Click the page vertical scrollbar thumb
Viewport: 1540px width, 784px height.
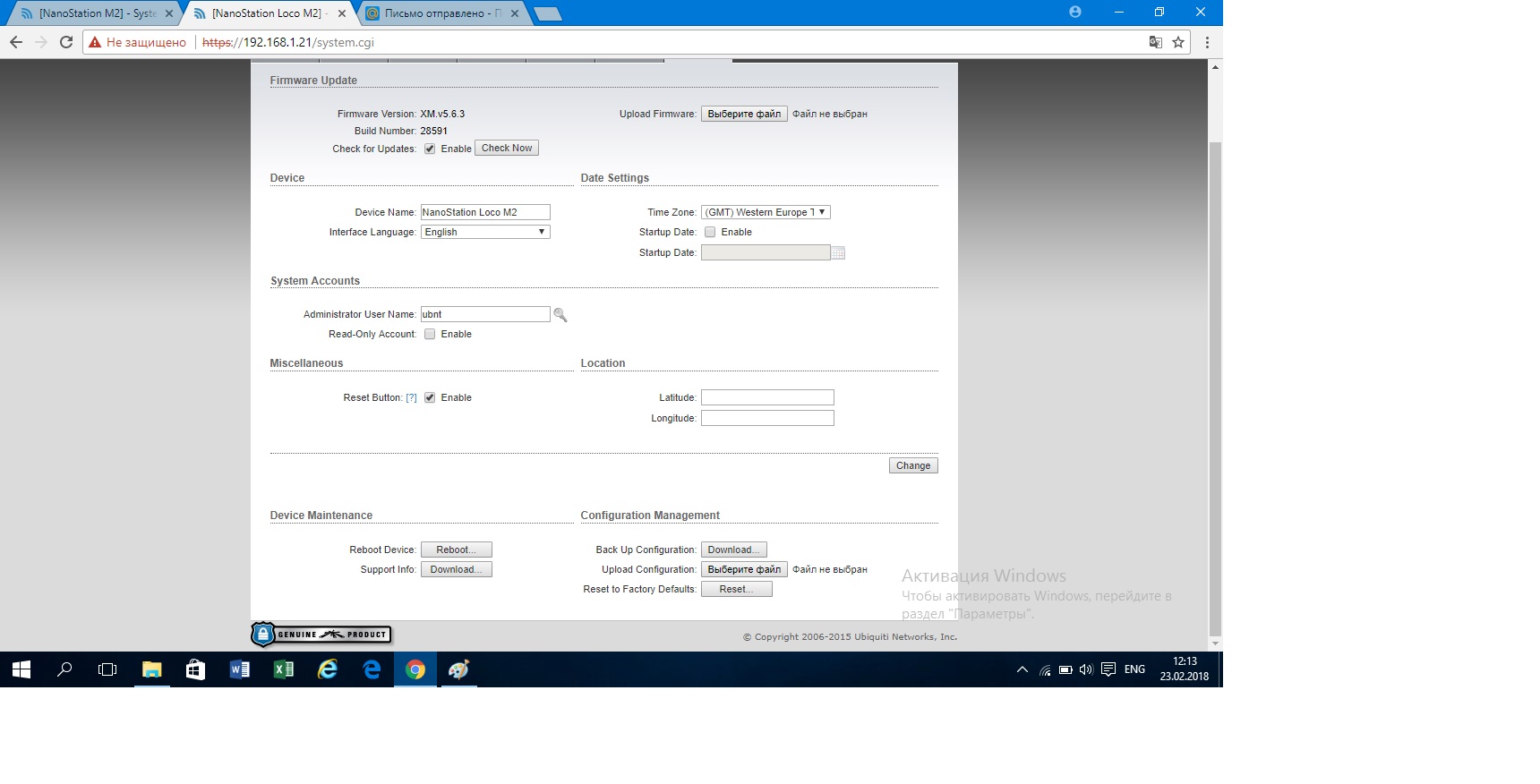click(x=1215, y=388)
